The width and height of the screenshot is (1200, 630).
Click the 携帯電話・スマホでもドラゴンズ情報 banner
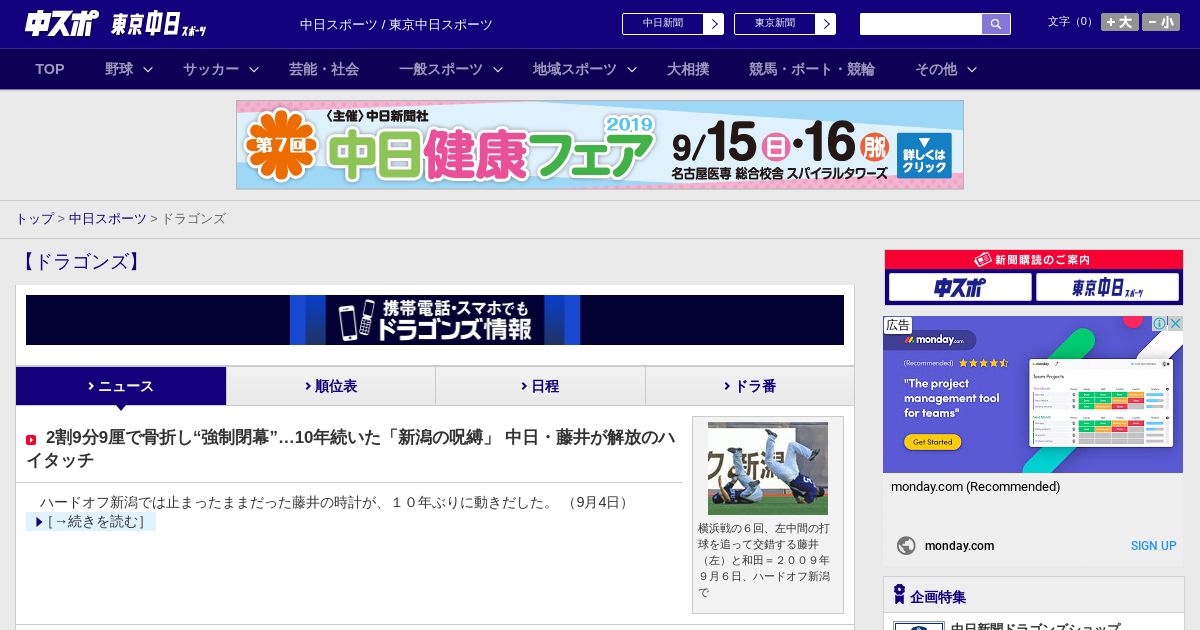click(435, 320)
